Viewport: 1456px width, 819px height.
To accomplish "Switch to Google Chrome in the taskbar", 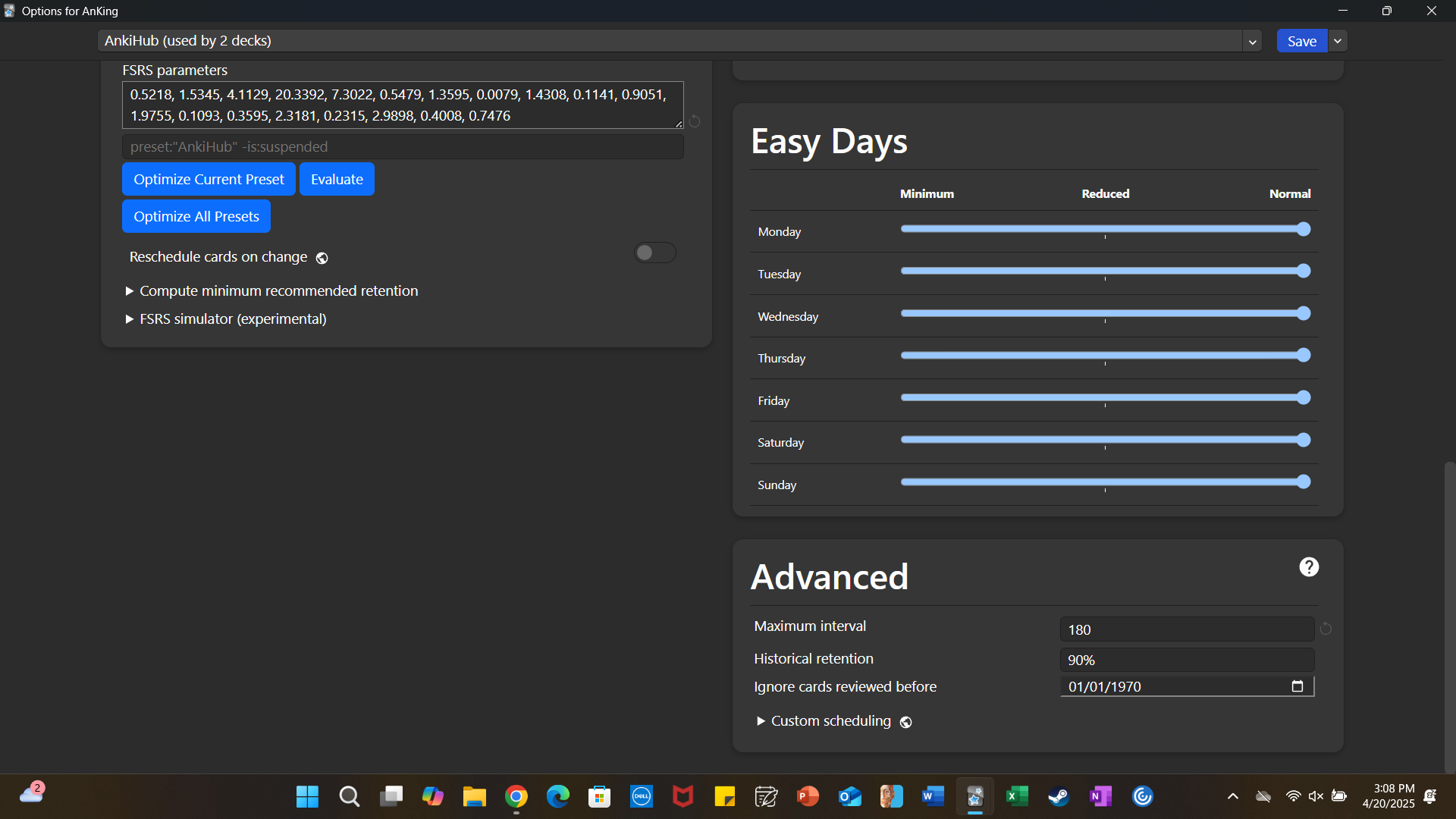I will (516, 796).
